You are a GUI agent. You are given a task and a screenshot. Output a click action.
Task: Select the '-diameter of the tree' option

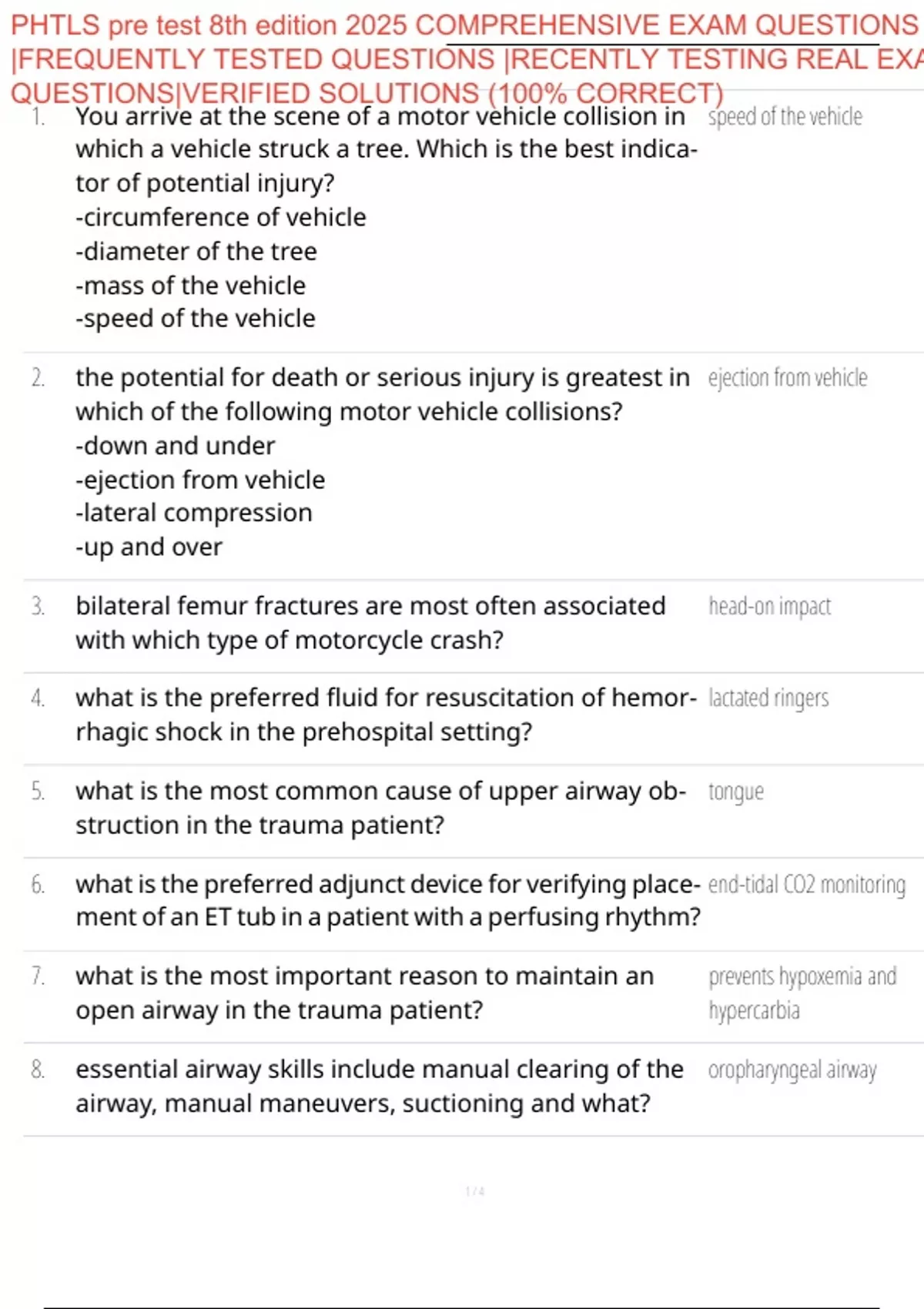pyautogui.click(x=196, y=251)
